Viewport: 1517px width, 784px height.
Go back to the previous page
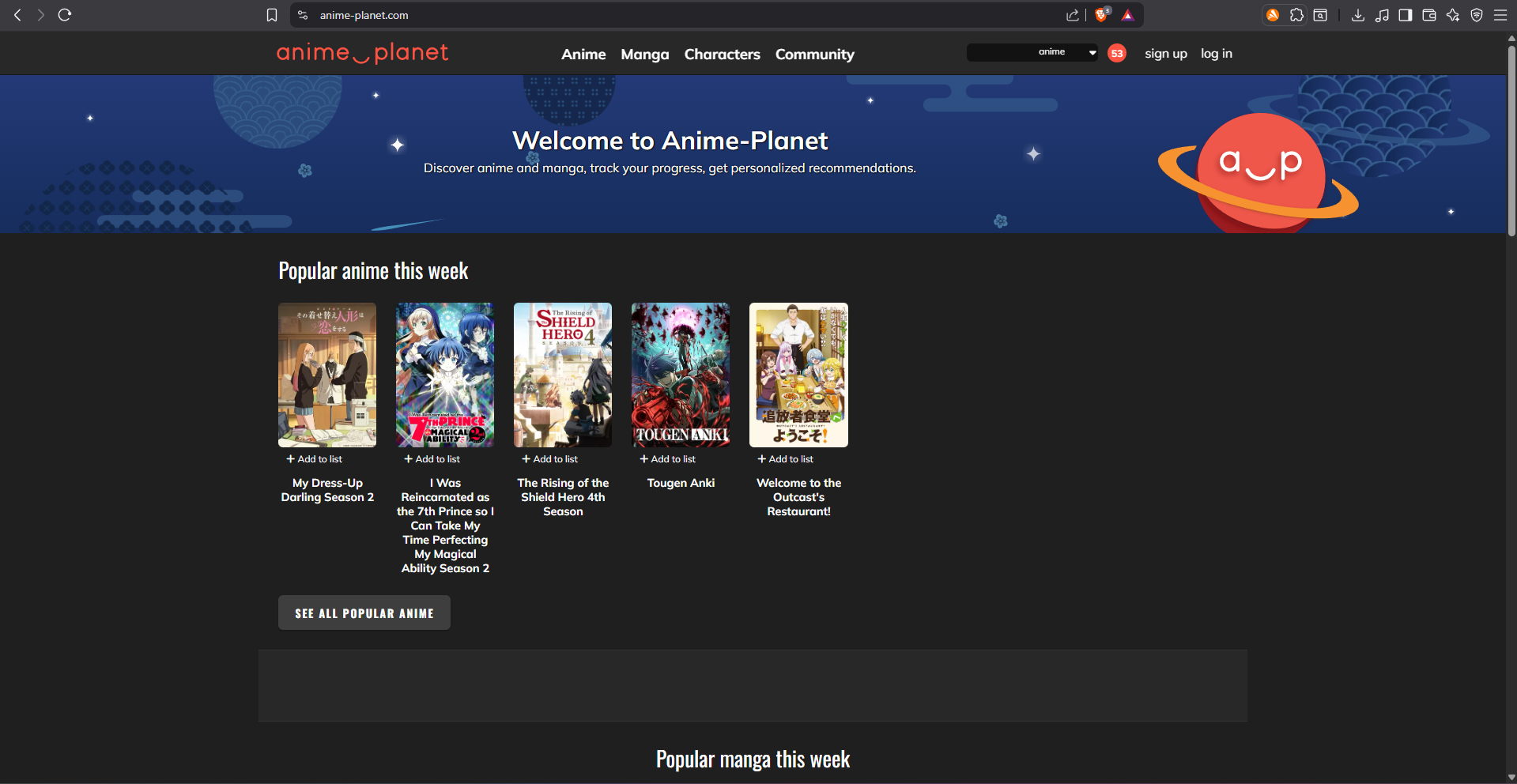click(17, 15)
